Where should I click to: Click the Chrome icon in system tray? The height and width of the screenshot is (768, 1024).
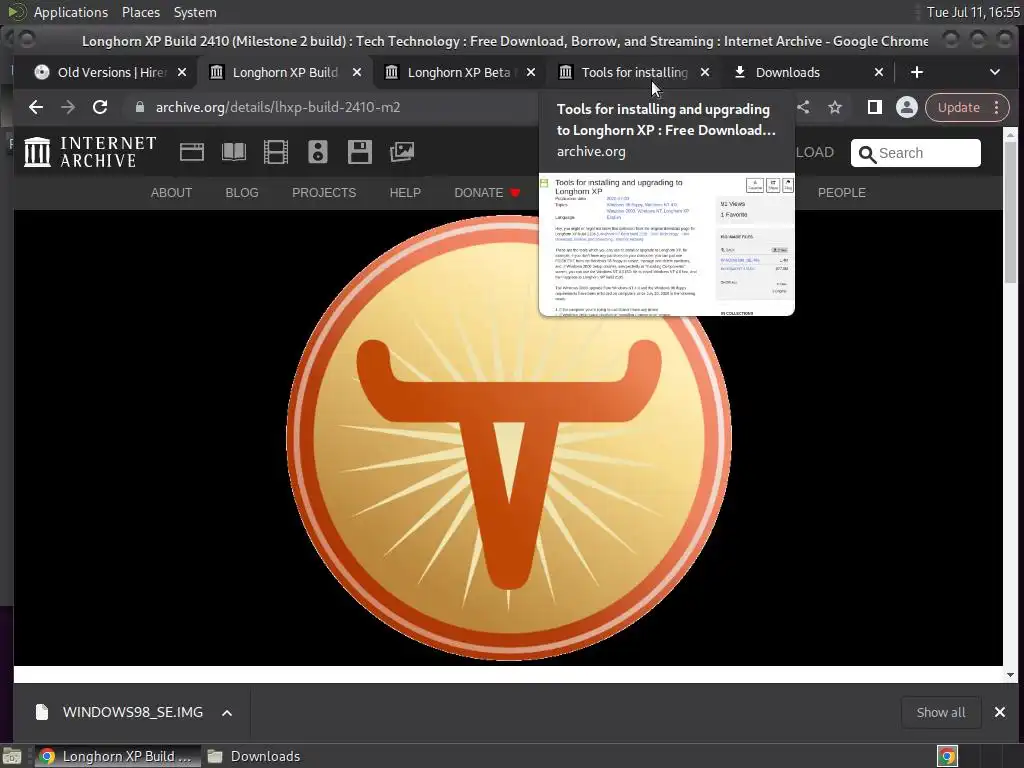pyautogui.click(x=947, y=756)
